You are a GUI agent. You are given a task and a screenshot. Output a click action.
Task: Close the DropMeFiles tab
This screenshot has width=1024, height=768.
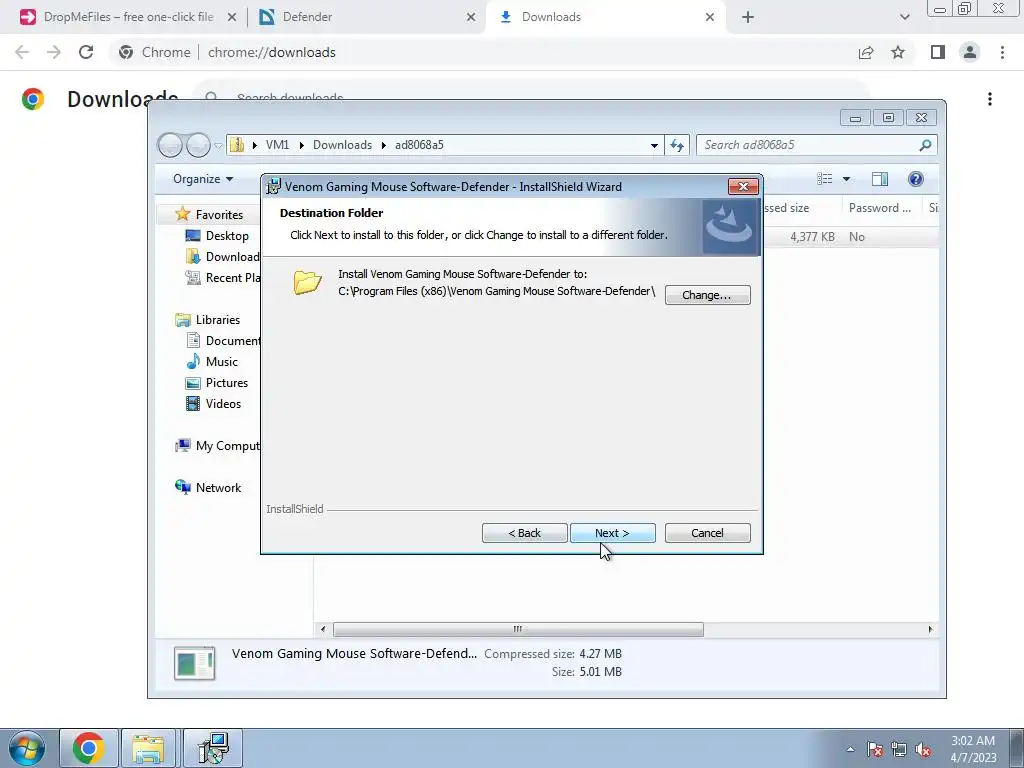pyautogui.click(x=232, y=18)
